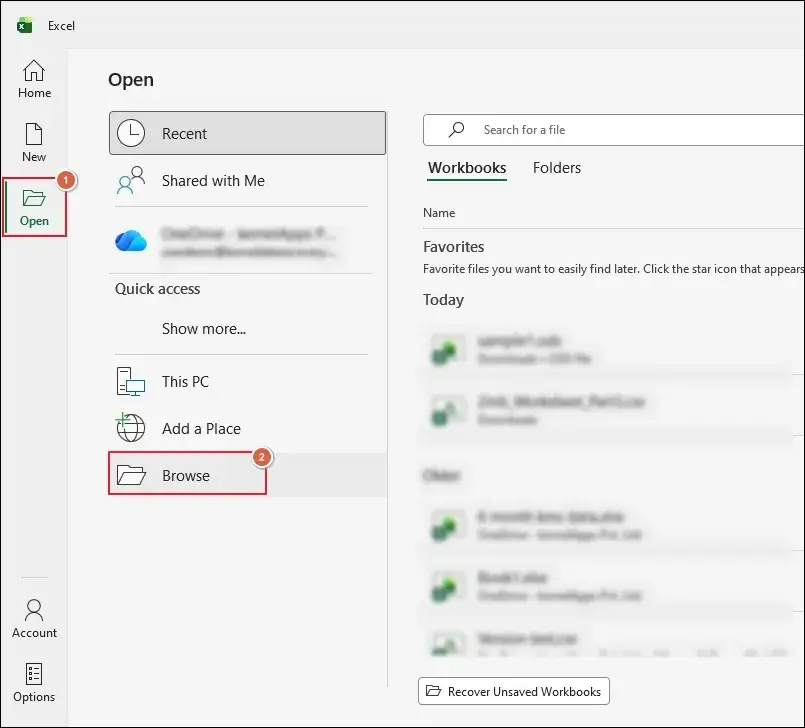Open the Account page

click(x=34, y=619)
